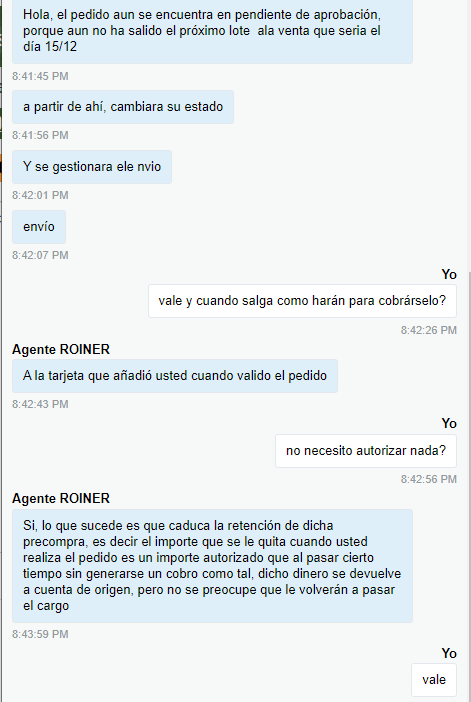Image resolution: width=471 pixels, height=702 pixels.
Task: Click the "envío" correction message bubble
Action: 39,227
